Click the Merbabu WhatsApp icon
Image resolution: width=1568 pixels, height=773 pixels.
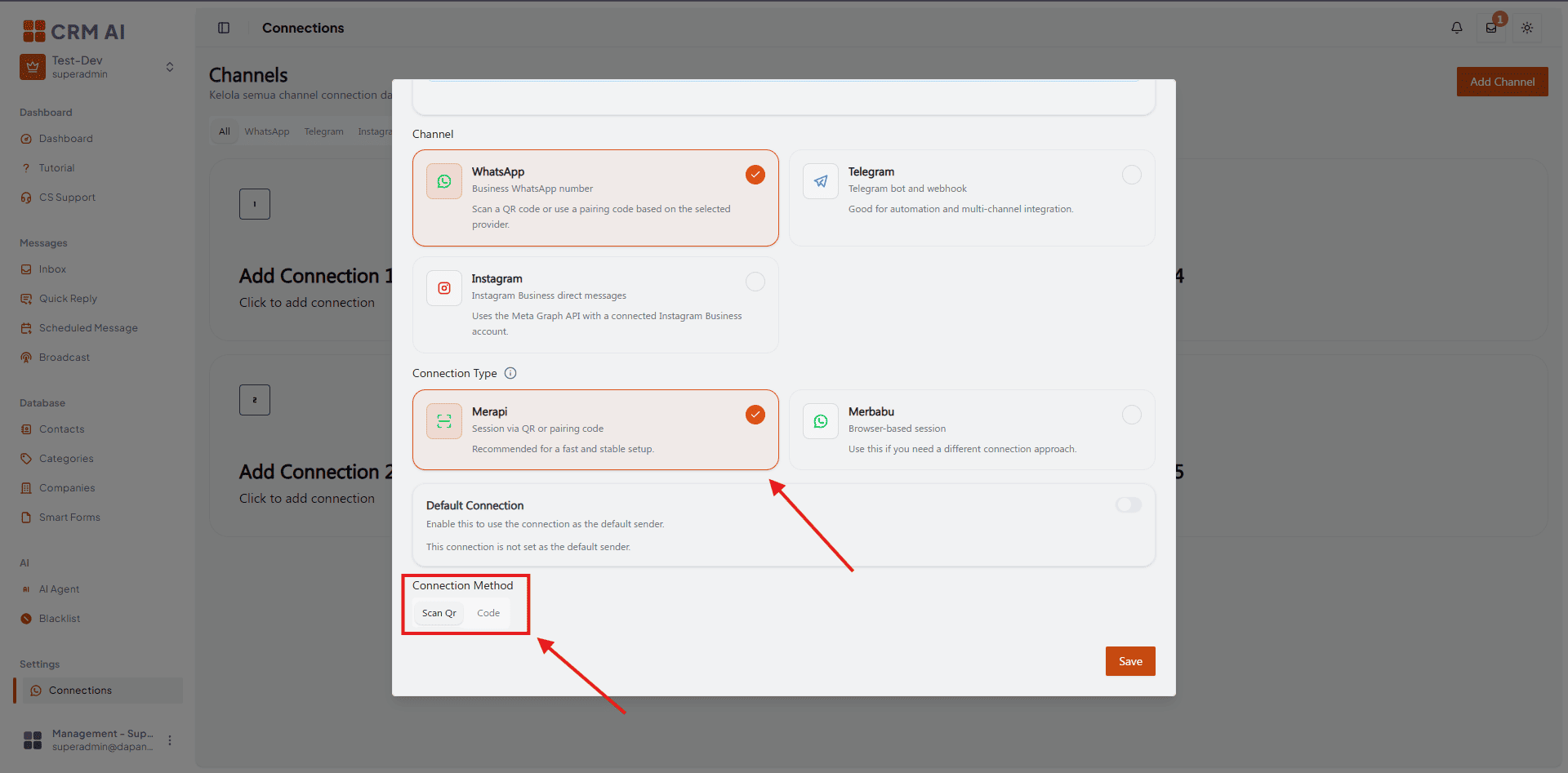tap(821, 421)
